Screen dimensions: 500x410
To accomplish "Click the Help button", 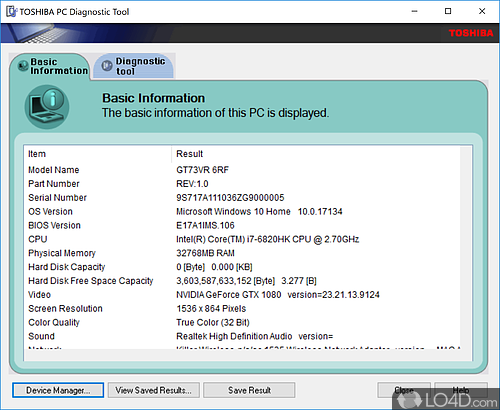I will tap(461, 390).
